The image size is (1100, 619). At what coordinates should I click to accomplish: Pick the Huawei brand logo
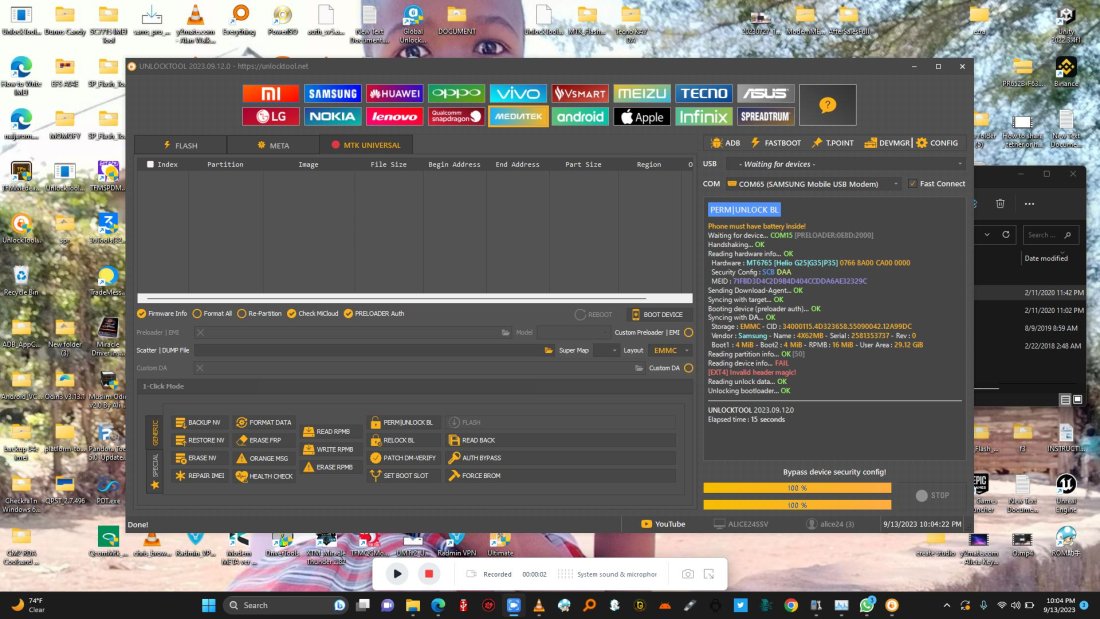pos(394,93)
